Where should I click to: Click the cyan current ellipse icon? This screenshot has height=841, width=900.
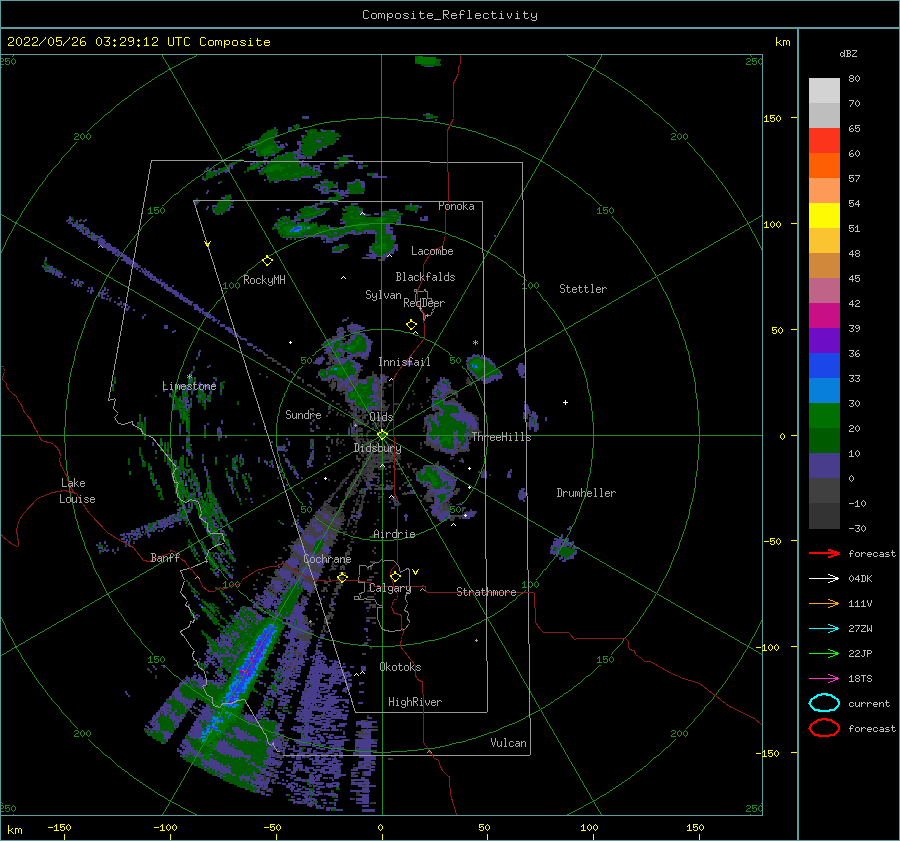tap(824, 703)
